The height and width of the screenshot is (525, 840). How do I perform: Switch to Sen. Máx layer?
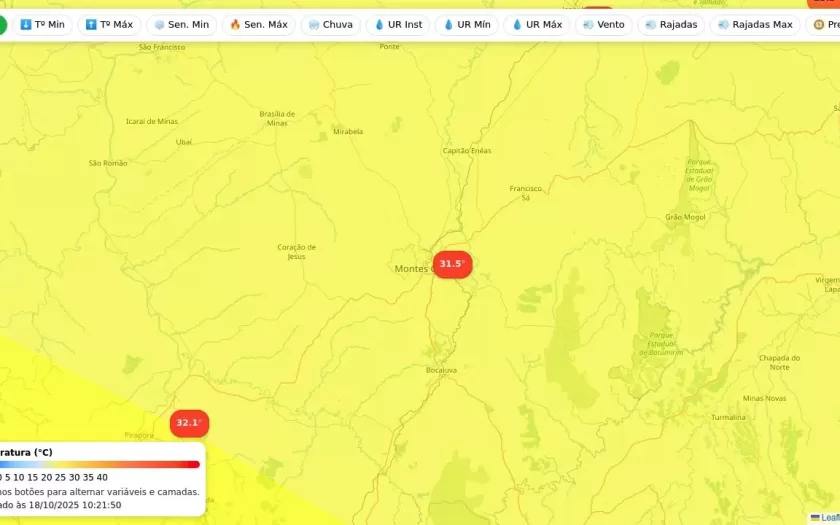pos(259,25)
